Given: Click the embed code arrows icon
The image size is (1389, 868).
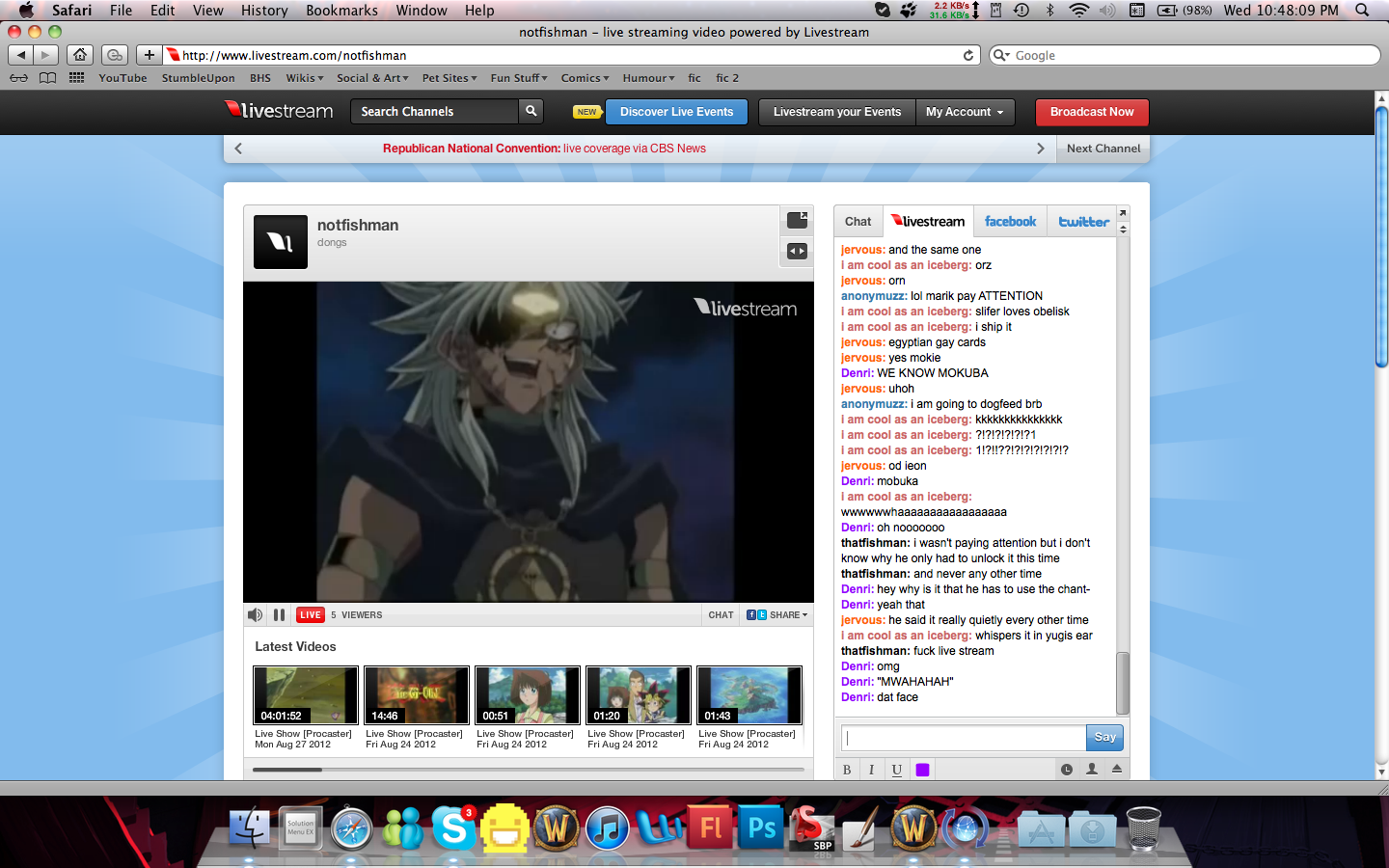Looking at the screenshot, I should (797, 251).
